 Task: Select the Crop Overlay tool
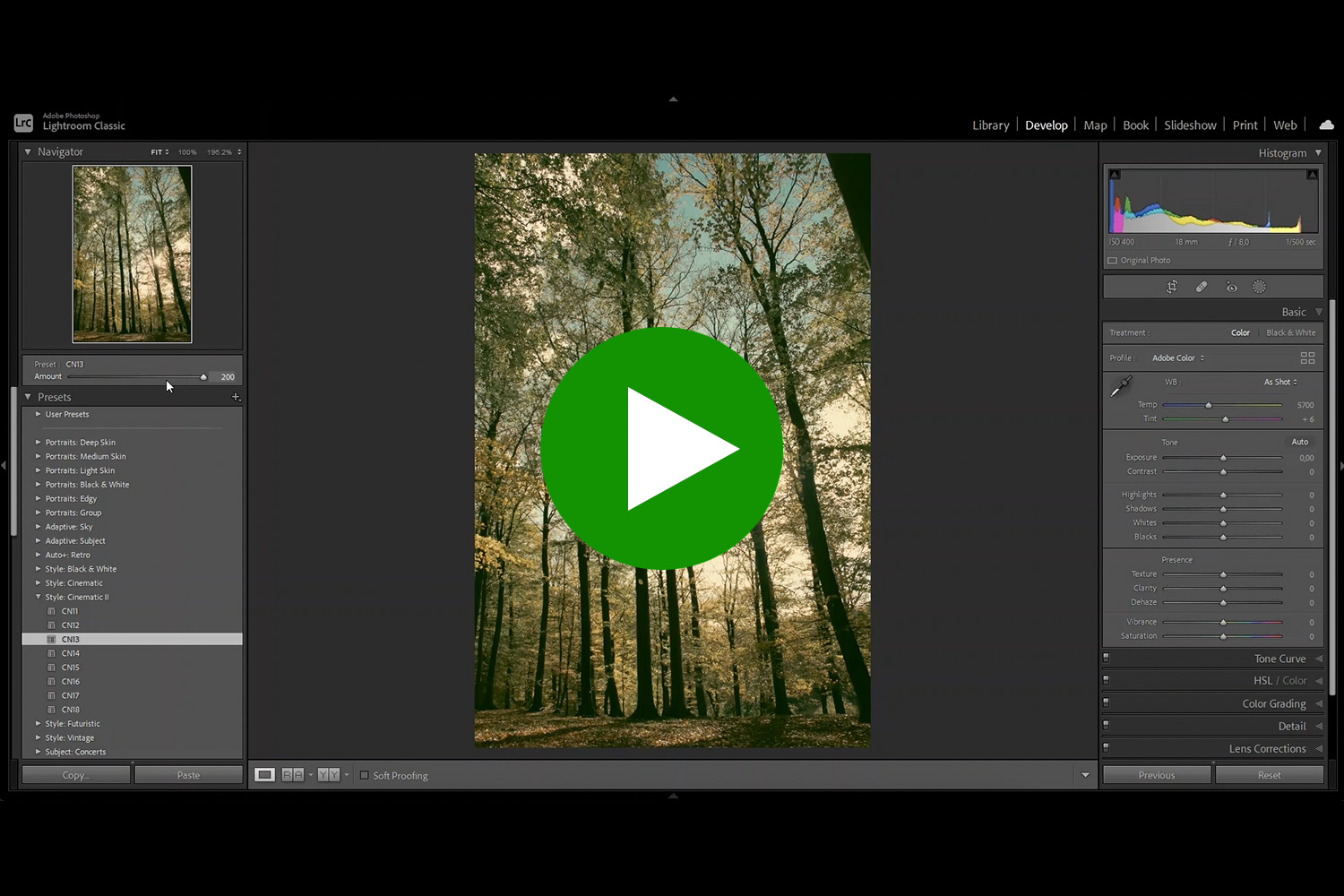pos(1172,287)
